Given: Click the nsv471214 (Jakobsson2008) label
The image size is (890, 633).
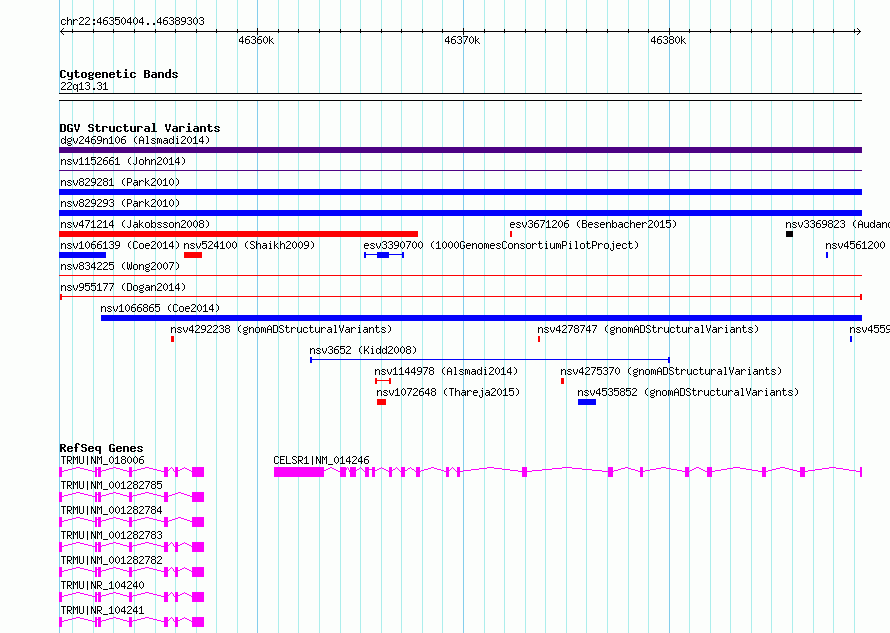Looking at the screenshot, I should (135, 224).
